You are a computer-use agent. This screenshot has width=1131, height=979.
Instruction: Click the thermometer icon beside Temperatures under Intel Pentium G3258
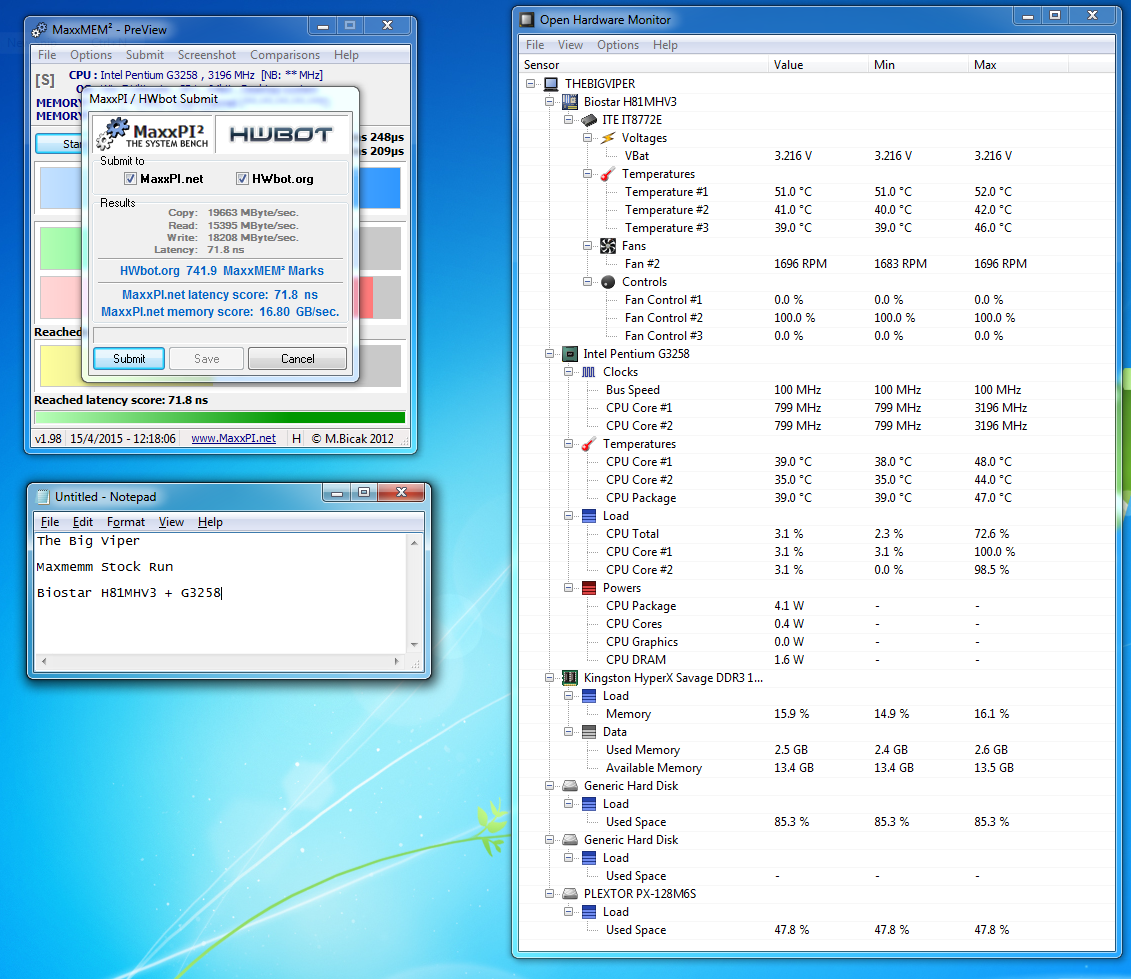tap(589, 444)
